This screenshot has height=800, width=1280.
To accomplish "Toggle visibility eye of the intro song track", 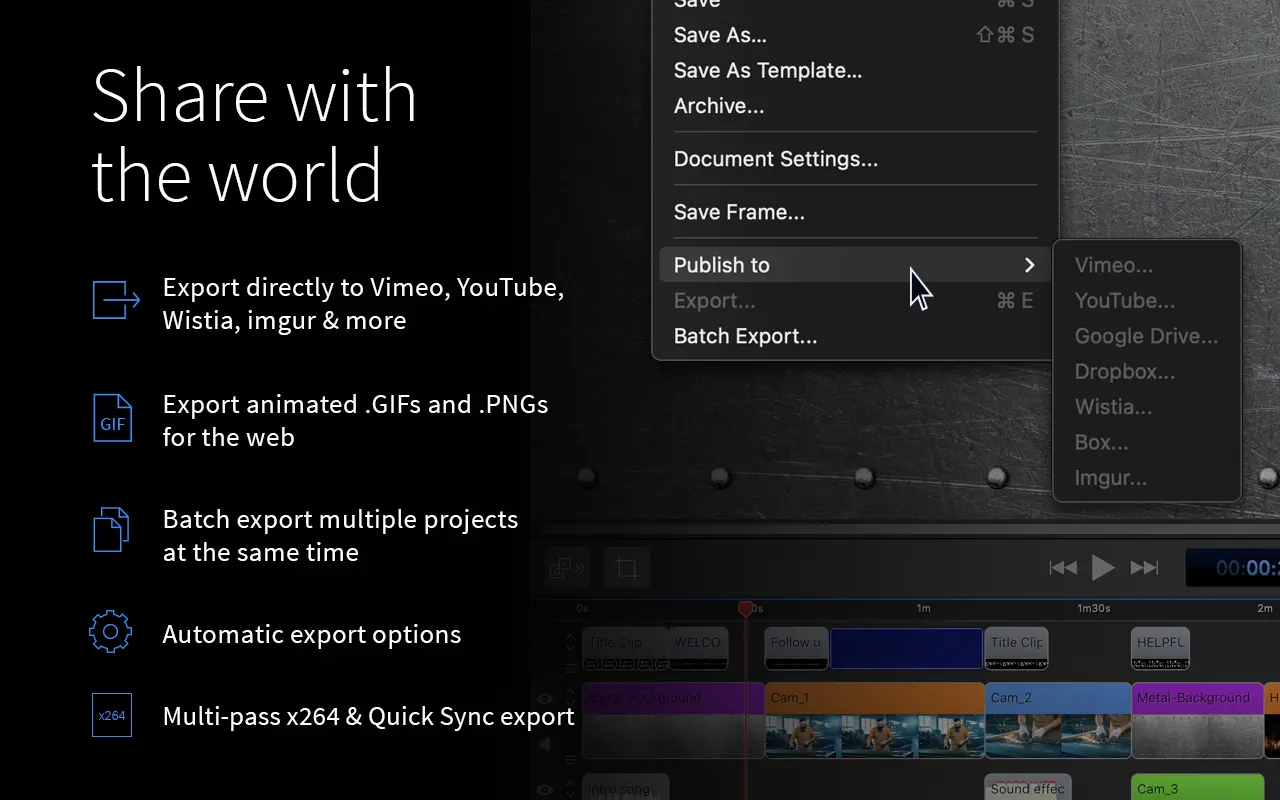I will click(x=545, y=790).
